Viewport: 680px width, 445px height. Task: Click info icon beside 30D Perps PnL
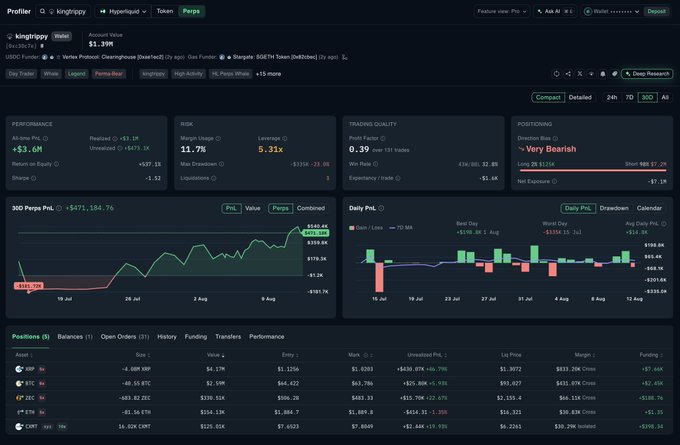[59, 208]
